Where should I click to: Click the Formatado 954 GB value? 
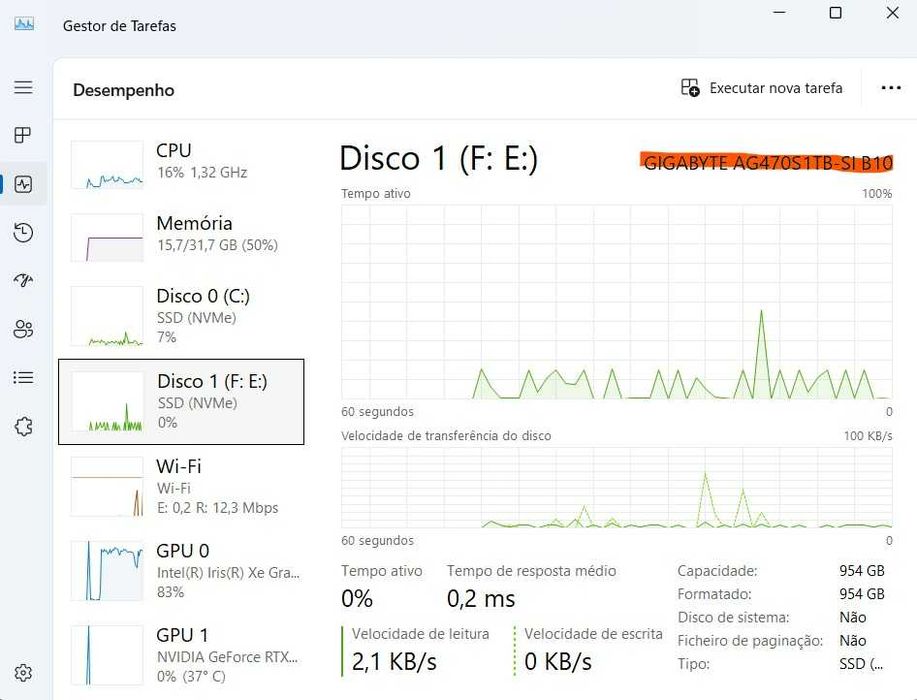(861, 594)
